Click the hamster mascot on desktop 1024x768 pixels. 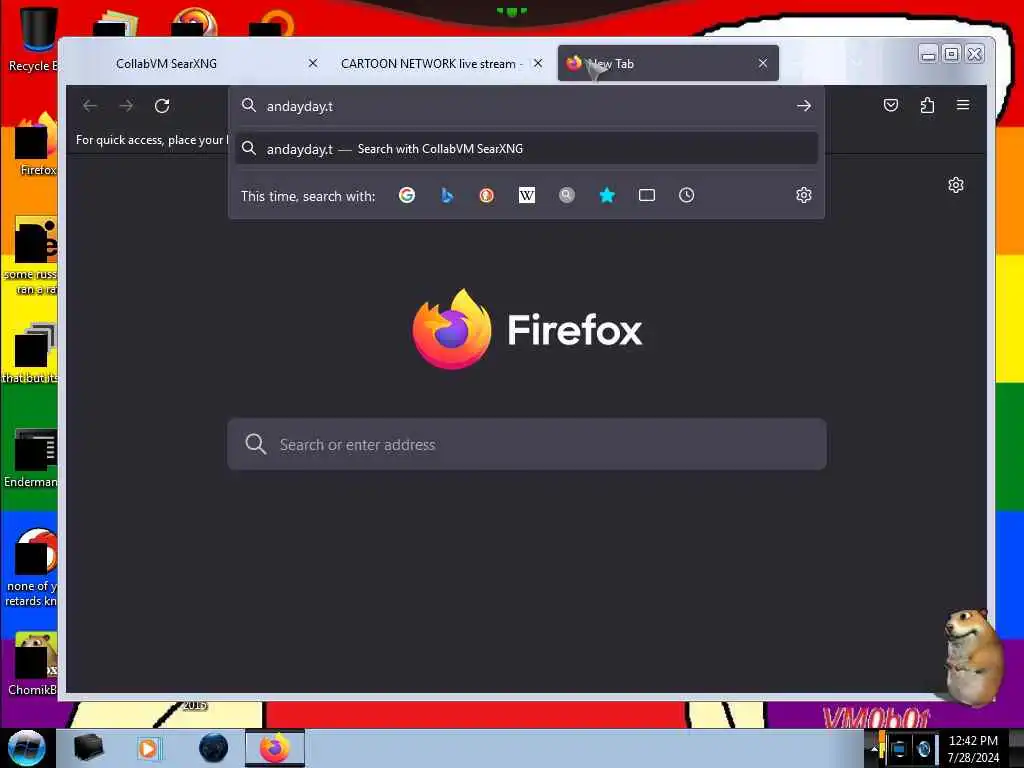(x=972, y=656)
